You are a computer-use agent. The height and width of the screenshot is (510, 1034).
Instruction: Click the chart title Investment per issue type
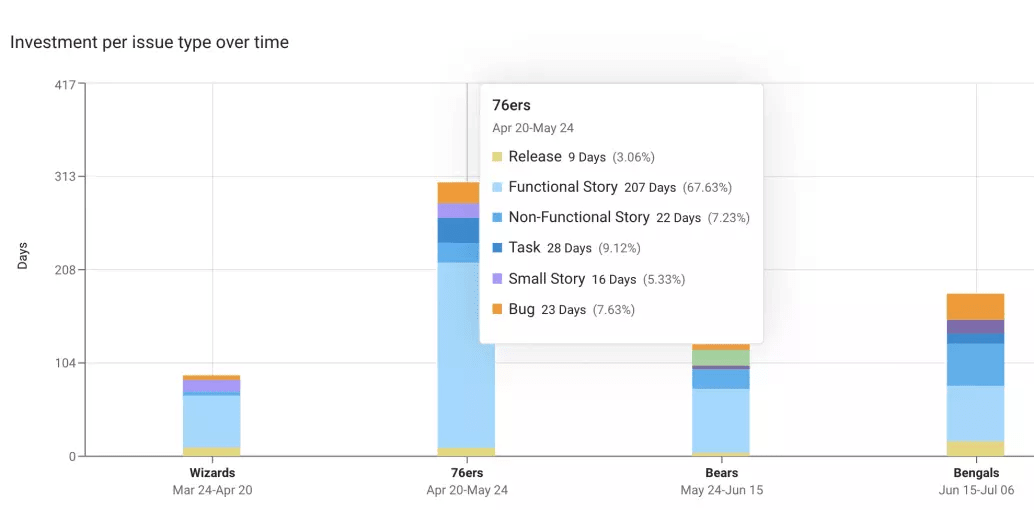pyautogui.click(x=149, y=42)
